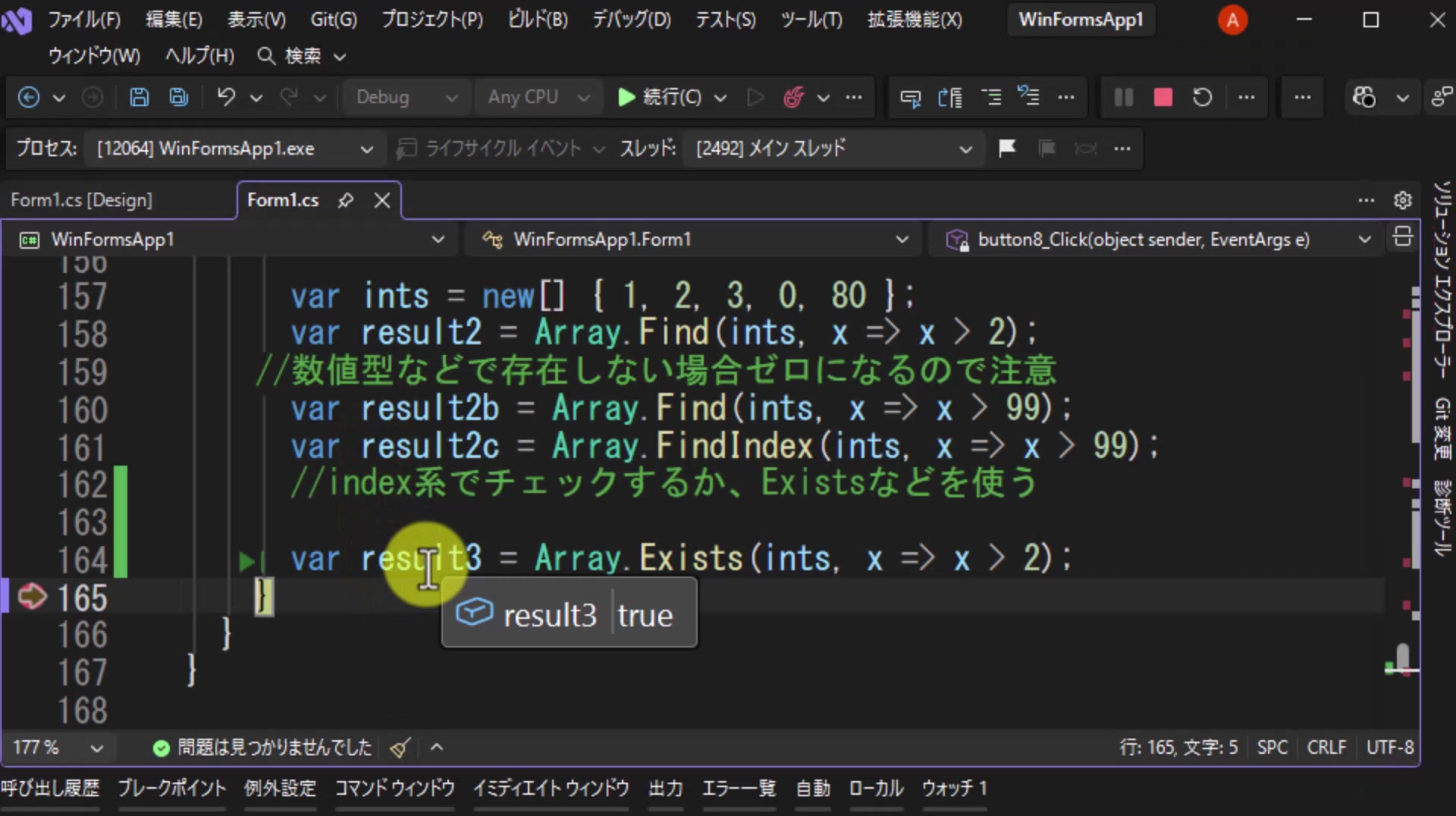Image resolution: width=1456 pixels, height=816 pixels.
Task: Open the button8_Click member dropdown
Action: pos(1157,240)
